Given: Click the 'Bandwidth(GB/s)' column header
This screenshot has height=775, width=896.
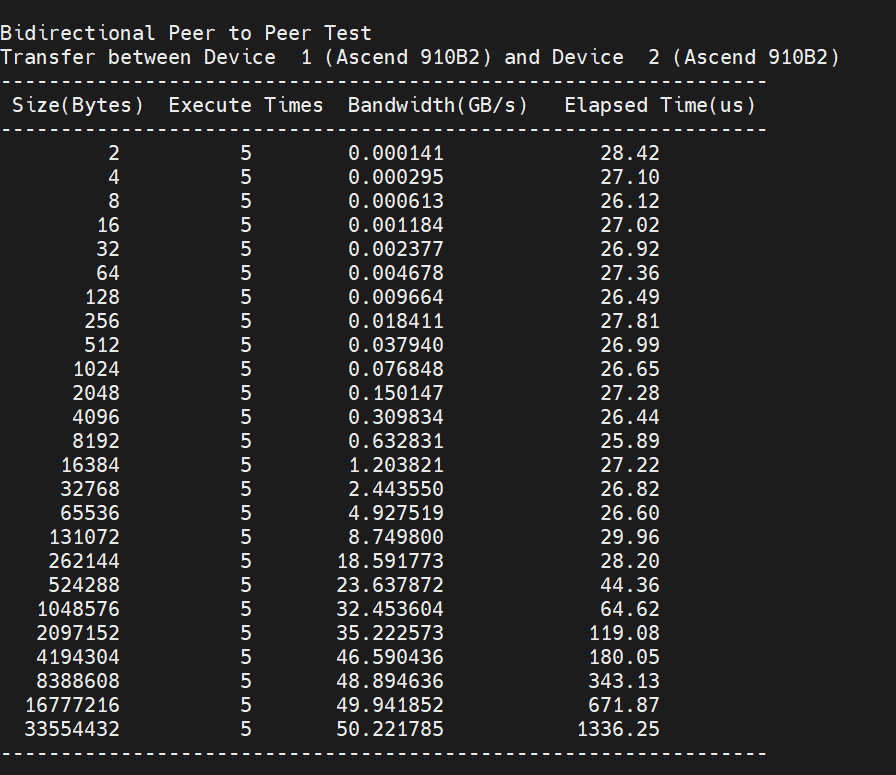Looking at the screenshot, I should [x=437, y=105].
